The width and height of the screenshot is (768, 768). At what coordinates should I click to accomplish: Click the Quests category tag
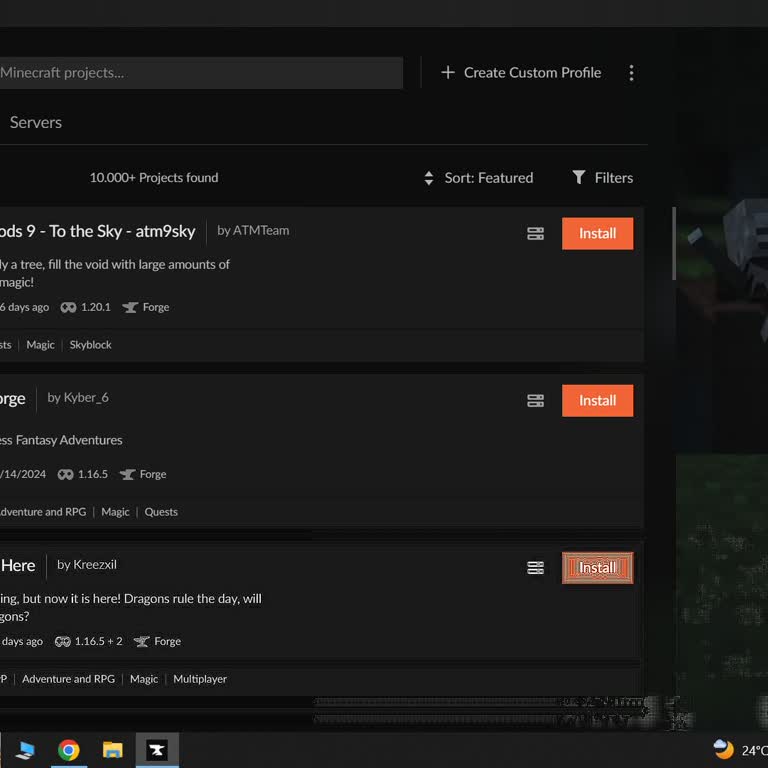[161, 512]
